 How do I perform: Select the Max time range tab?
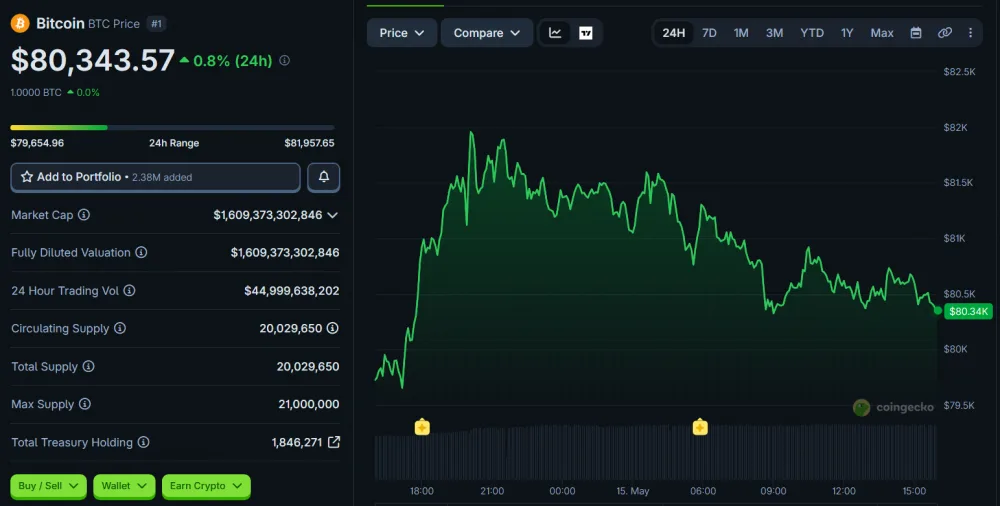pos(882,33)
